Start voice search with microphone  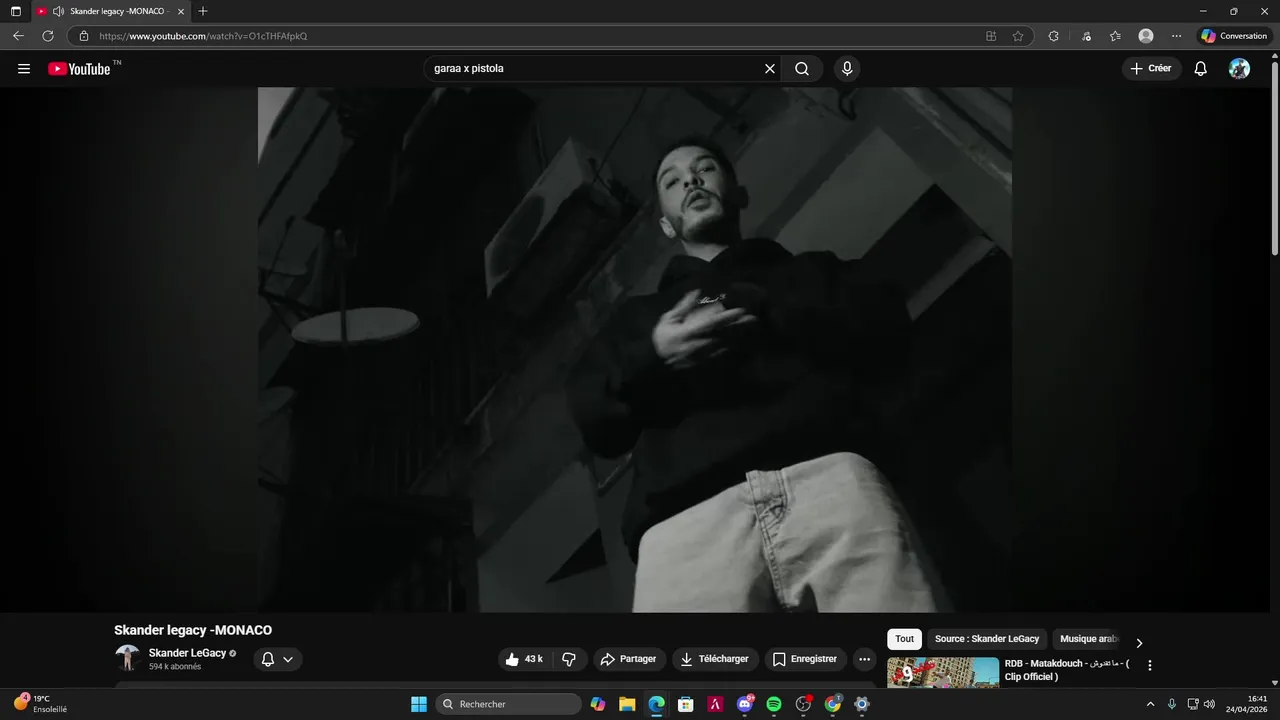click(x=847, y=69)
